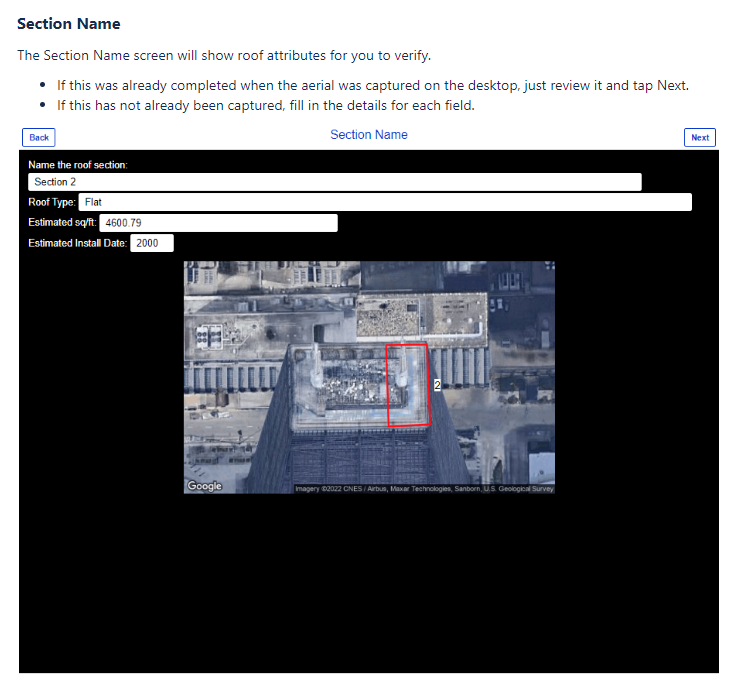Click the Back button
Image resolution: width=747 pixels, height=700 pixels.
(x=39, y=137)
